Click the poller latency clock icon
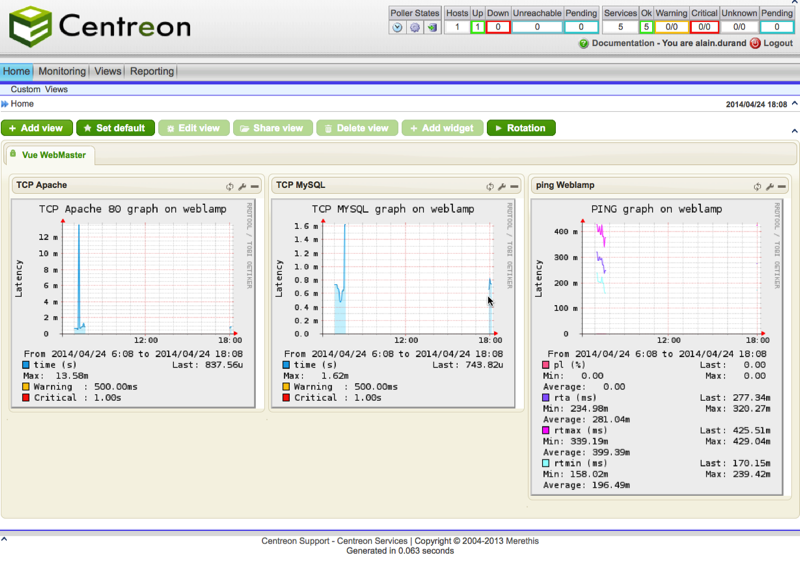Screen dimensions: 800x562 coord(398,27)
